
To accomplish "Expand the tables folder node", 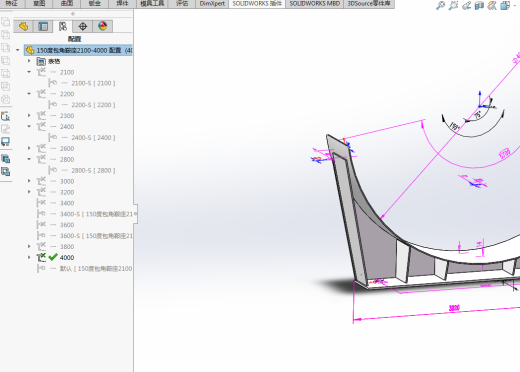I will pyautogui.click(x=29, y=61).
